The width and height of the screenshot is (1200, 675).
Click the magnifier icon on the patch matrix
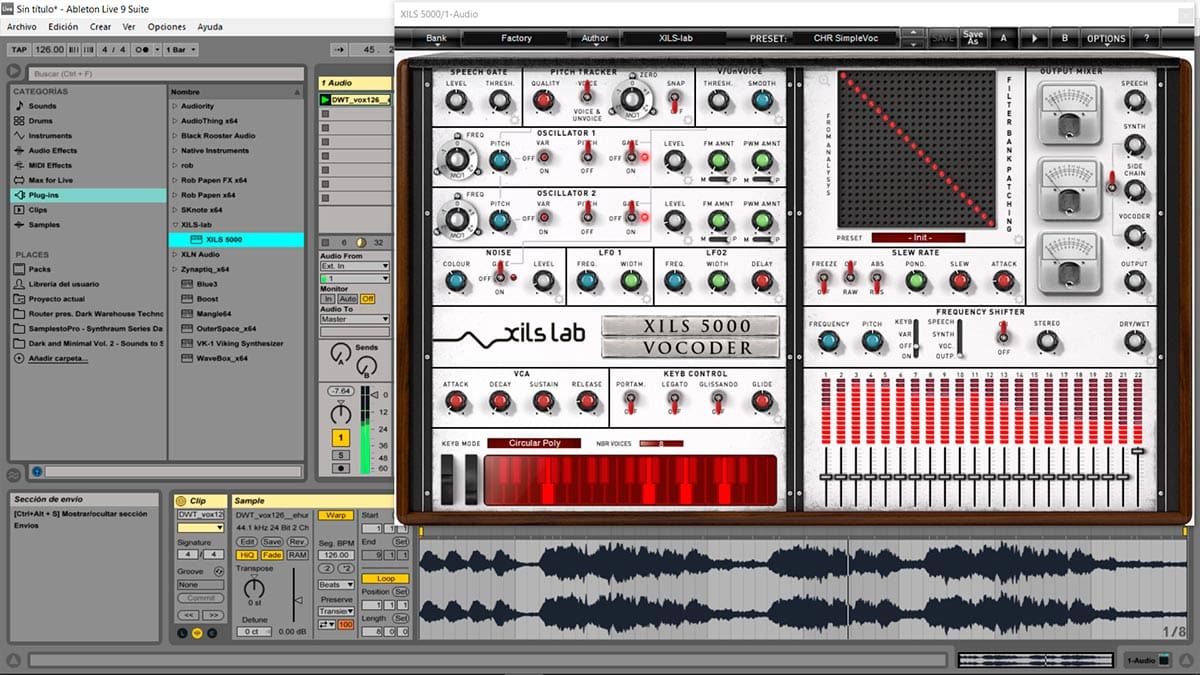[822, 82]
